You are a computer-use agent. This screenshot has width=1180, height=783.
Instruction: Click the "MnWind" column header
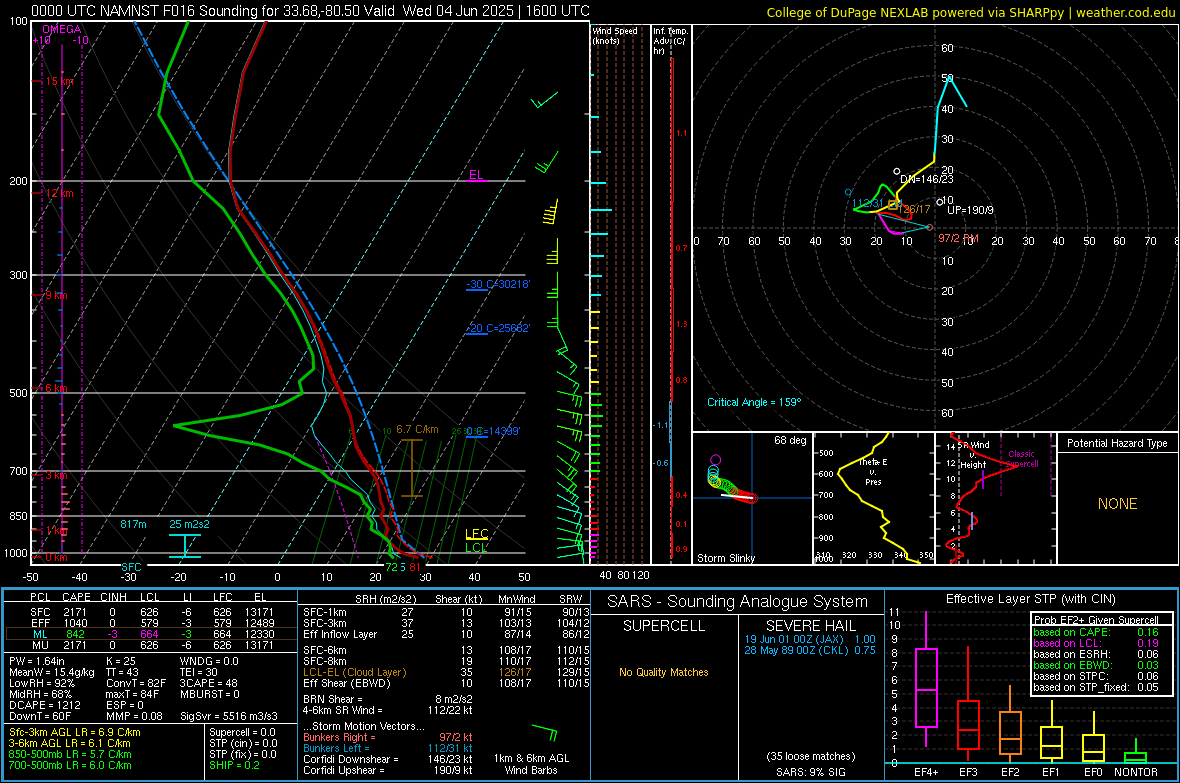click(x=516, y=599)
